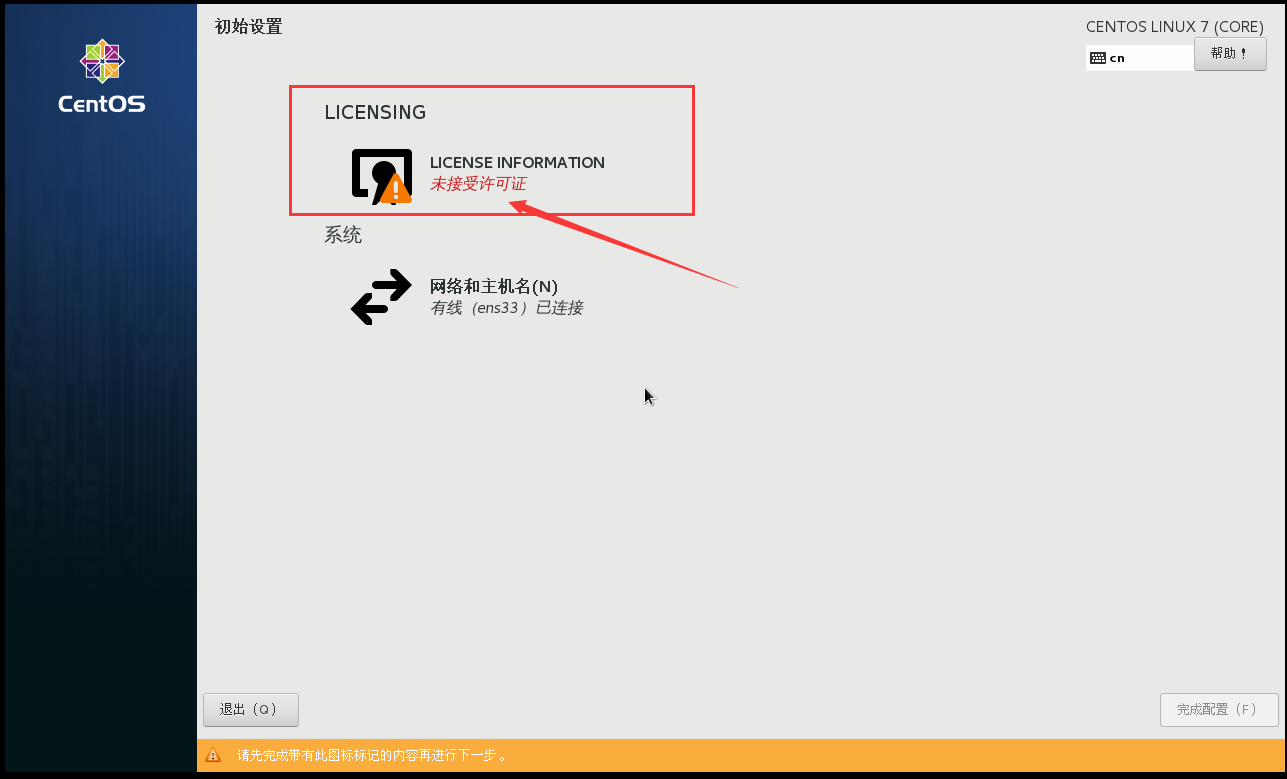Click the 帮助！ help button

pyautogui.click(x=1230, y=54)
